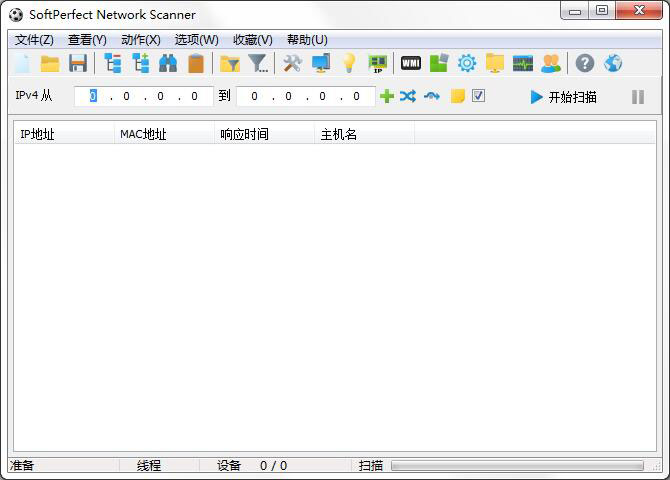670x480 pixels.
Task: Click the light bulb toolbar icon
Action: (x=349, y=64)
